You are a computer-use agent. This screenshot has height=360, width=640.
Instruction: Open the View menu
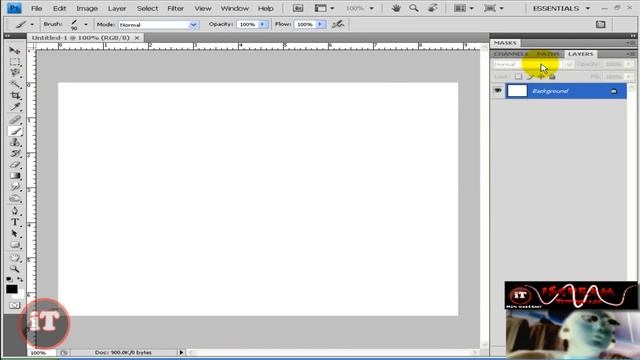coord(202,8)
